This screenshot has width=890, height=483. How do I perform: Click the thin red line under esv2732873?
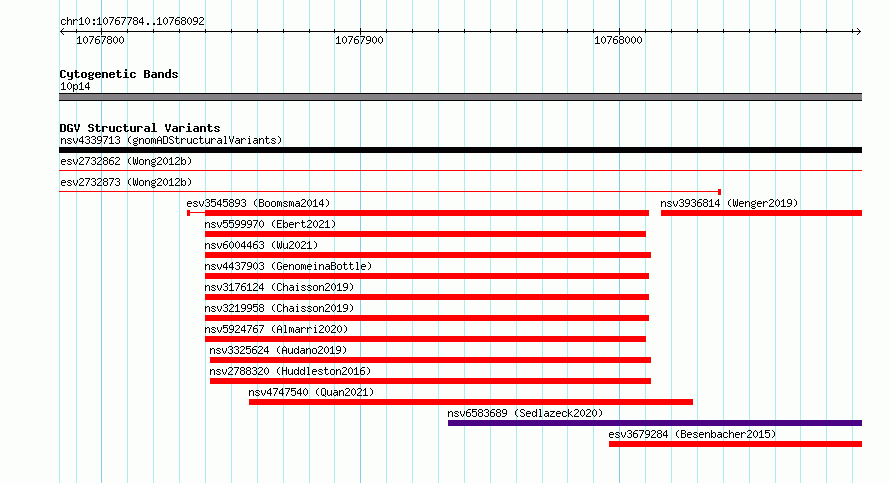[390, 192]
